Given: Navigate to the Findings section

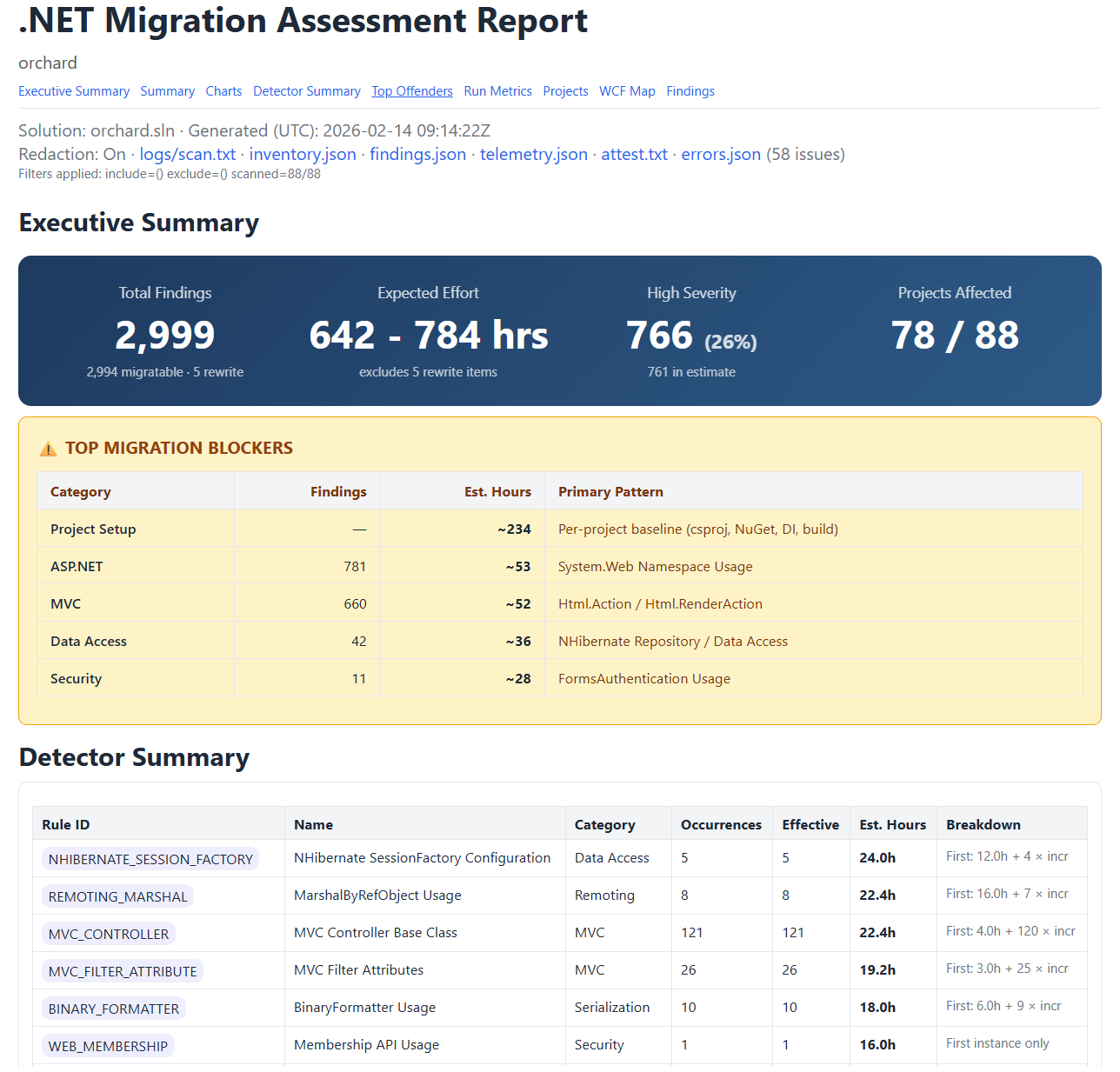Looking at the screenshot, I should click(x=690, y=91).
